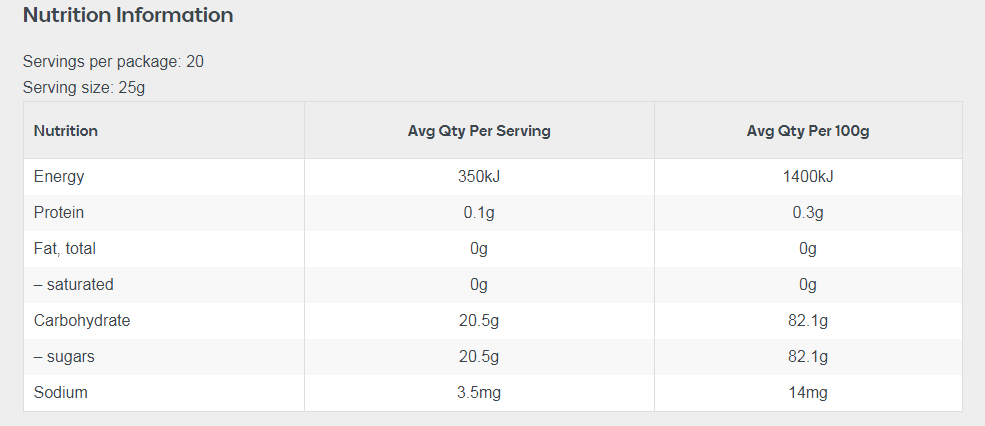Select the Protein row label

click(x=59, y=213)
